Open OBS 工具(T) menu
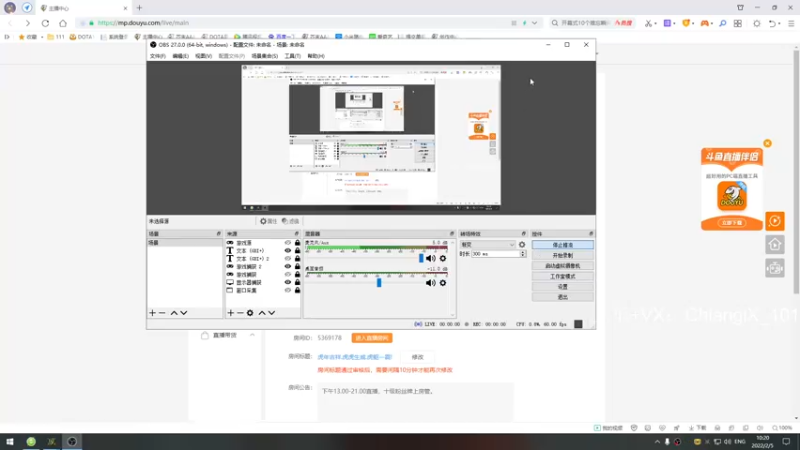This screenshot has width=800, height=450. (x=292, y=56)
